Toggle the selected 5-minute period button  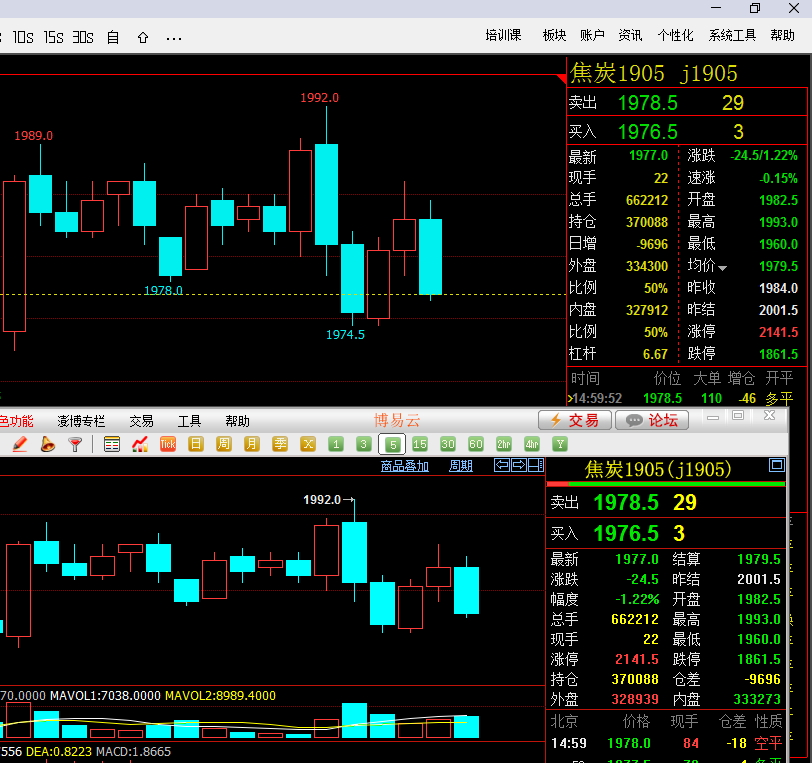click(392, 444)
